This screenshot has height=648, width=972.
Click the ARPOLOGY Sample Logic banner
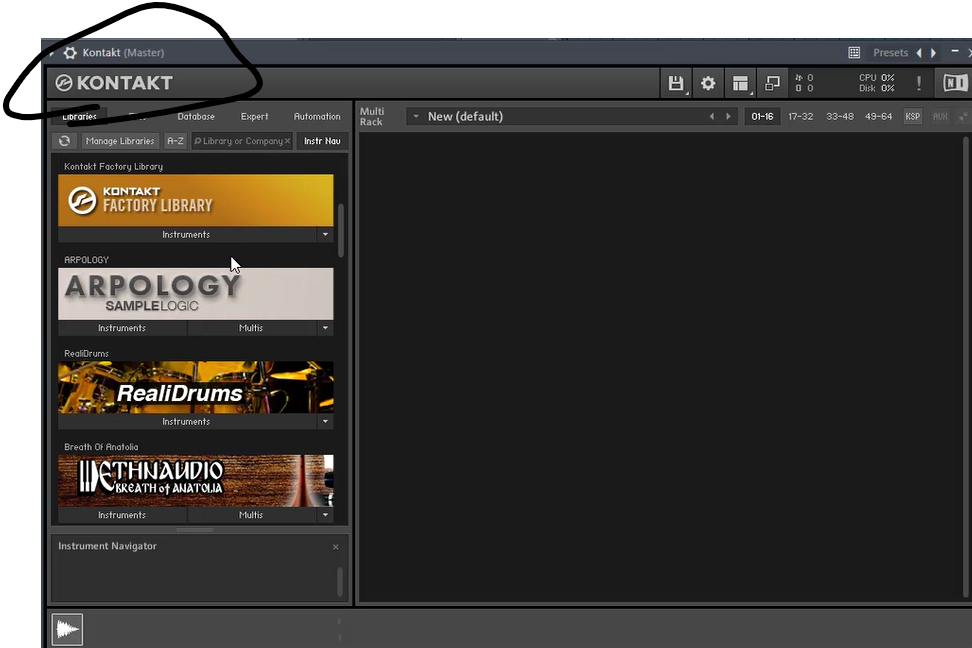[x=196, y=294]
